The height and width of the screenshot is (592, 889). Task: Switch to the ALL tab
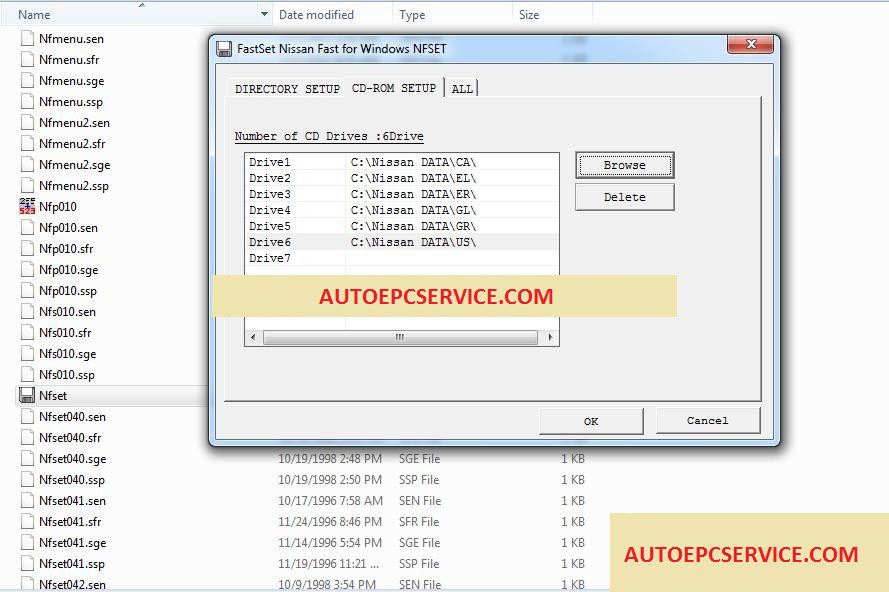click(x=462, y=89)
